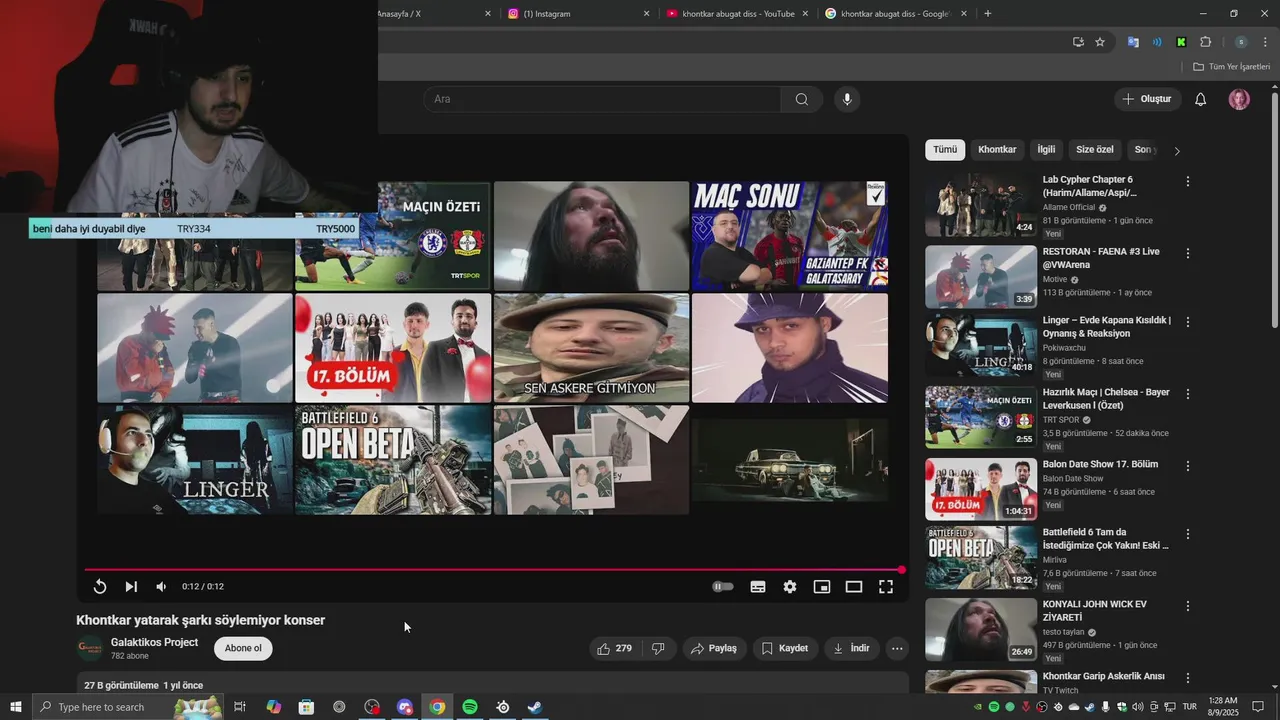Open more actions ellipsis below the video
The image size is (1280, 720).
tap(897, 648)
